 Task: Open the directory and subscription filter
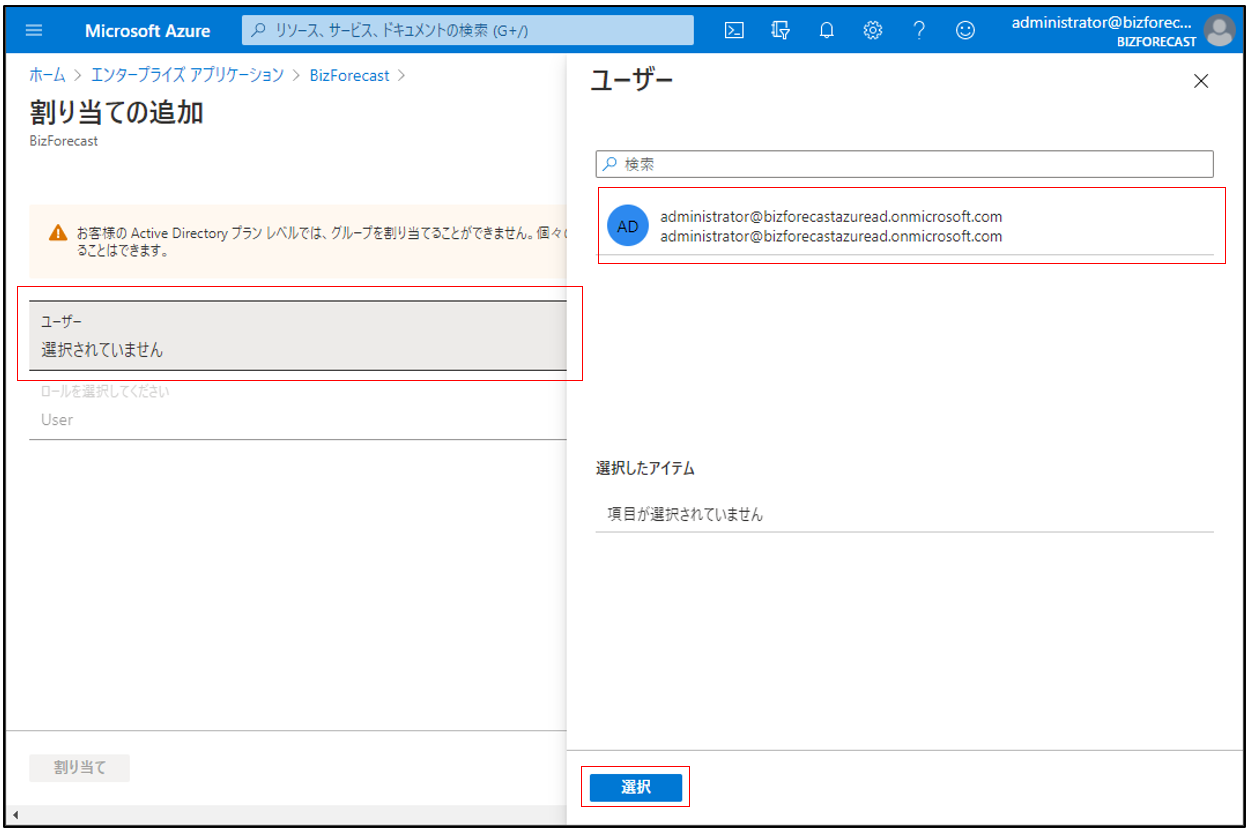click(780, 30)
